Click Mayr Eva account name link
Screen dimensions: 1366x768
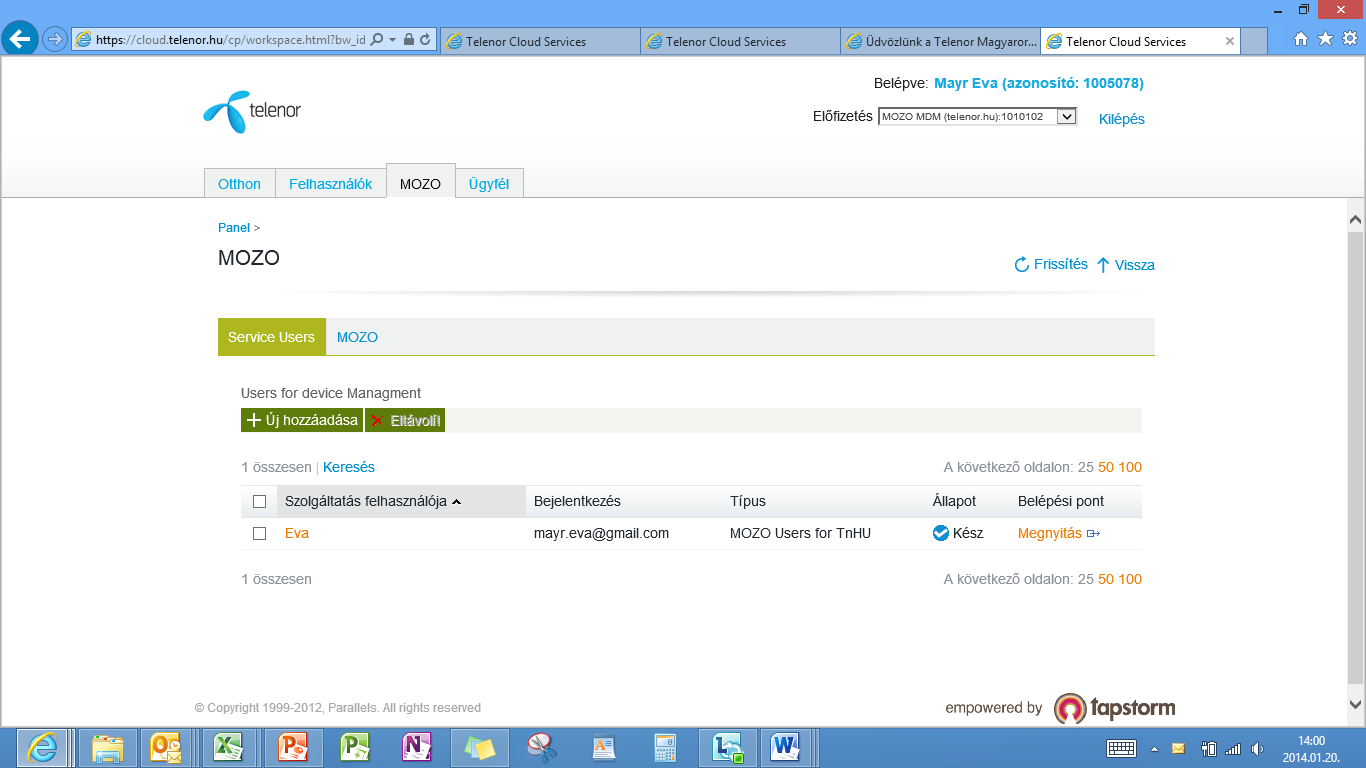pyautogui.click(x=1039, y=83)
